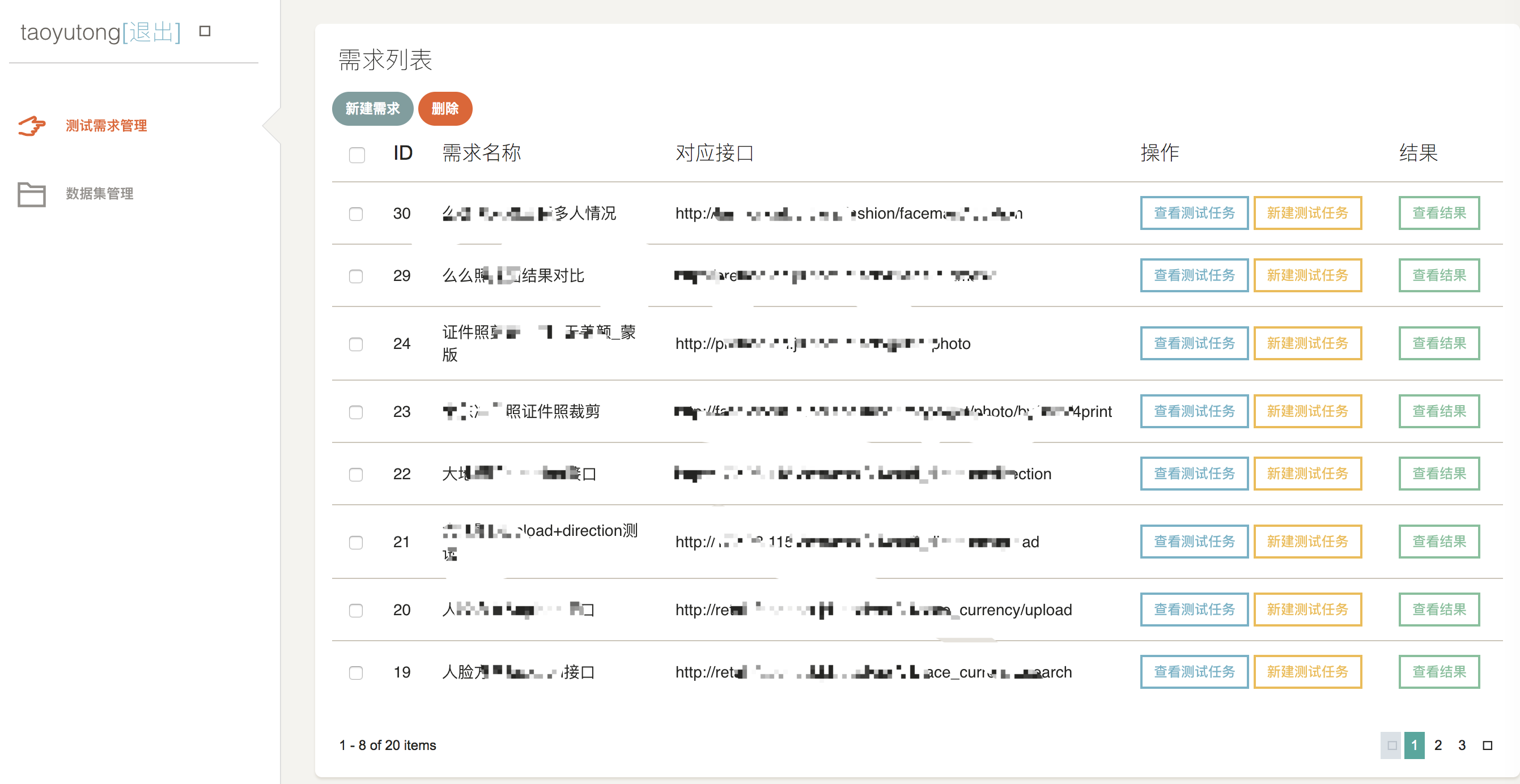Click 新建测试任务 for row ID 22
Image resolution: width=1520 pixels, height=784 pixels.
(1307, 474)
